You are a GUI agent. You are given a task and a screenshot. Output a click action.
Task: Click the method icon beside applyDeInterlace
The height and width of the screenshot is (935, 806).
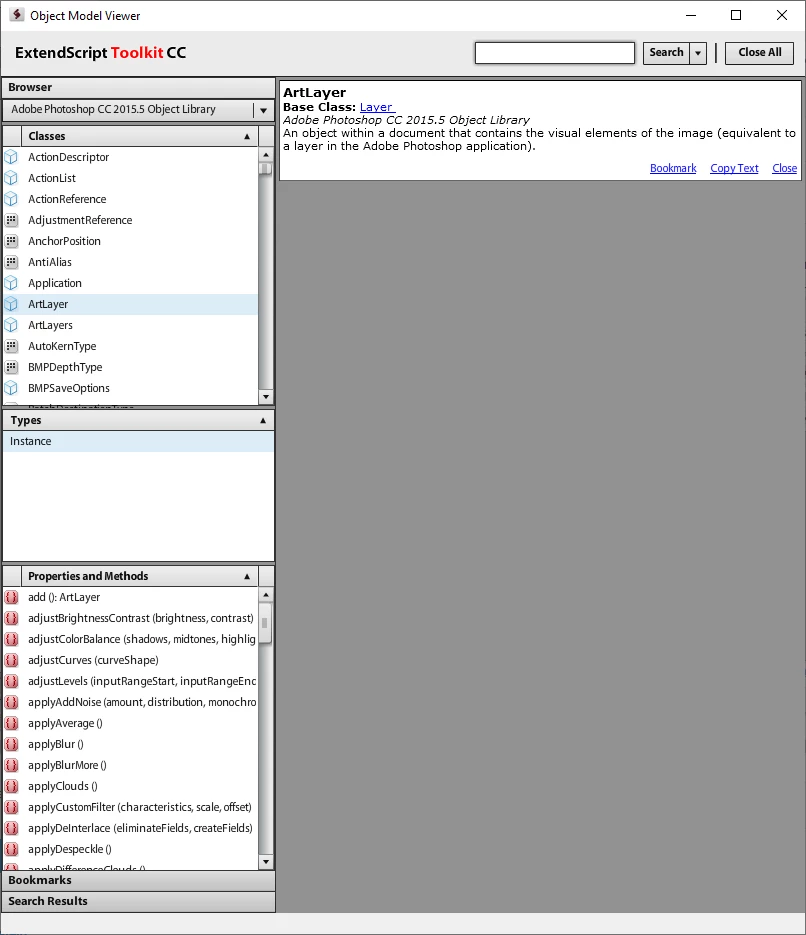[11, 828]
